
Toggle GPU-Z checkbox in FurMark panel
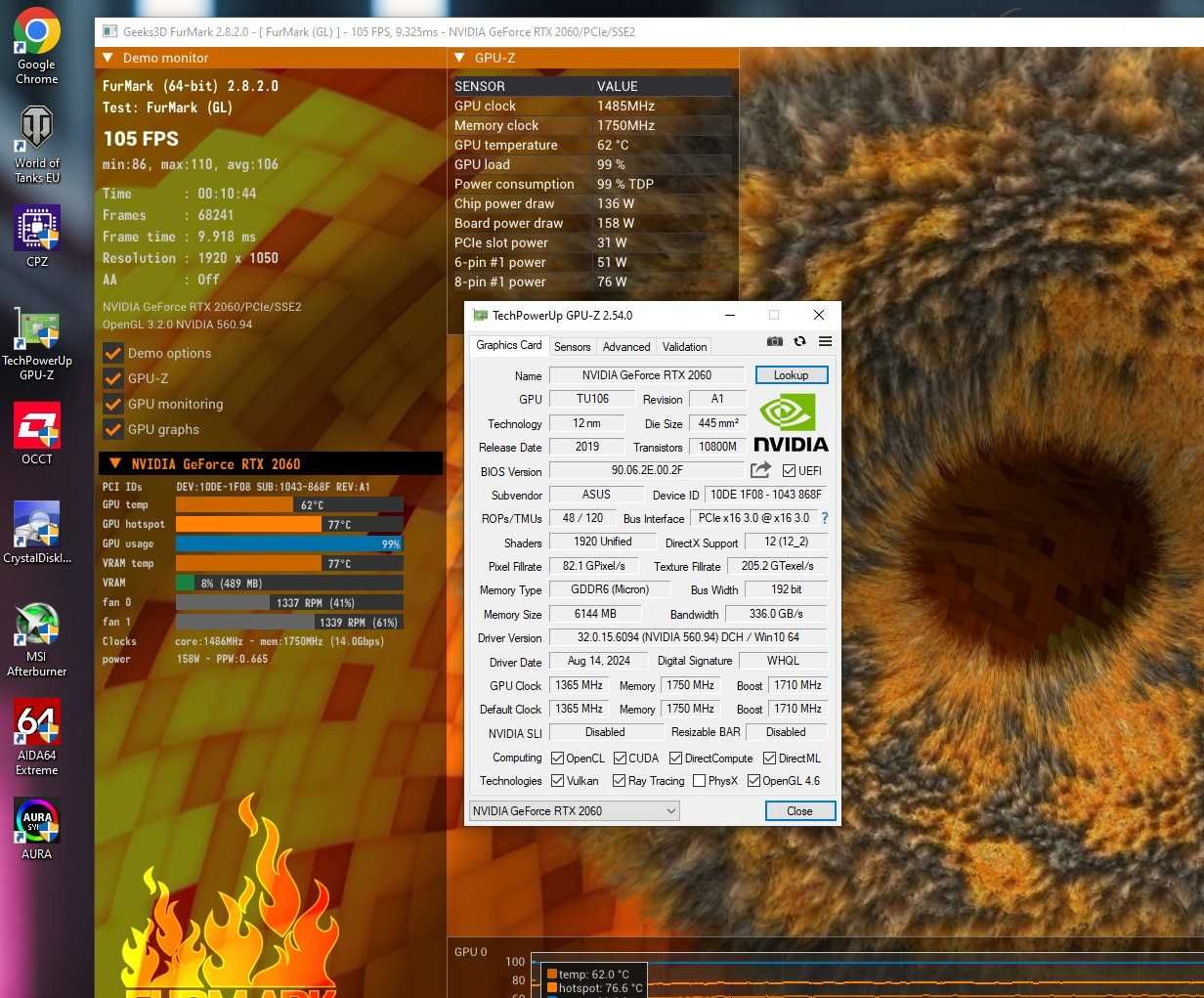(x=113, y=378)
